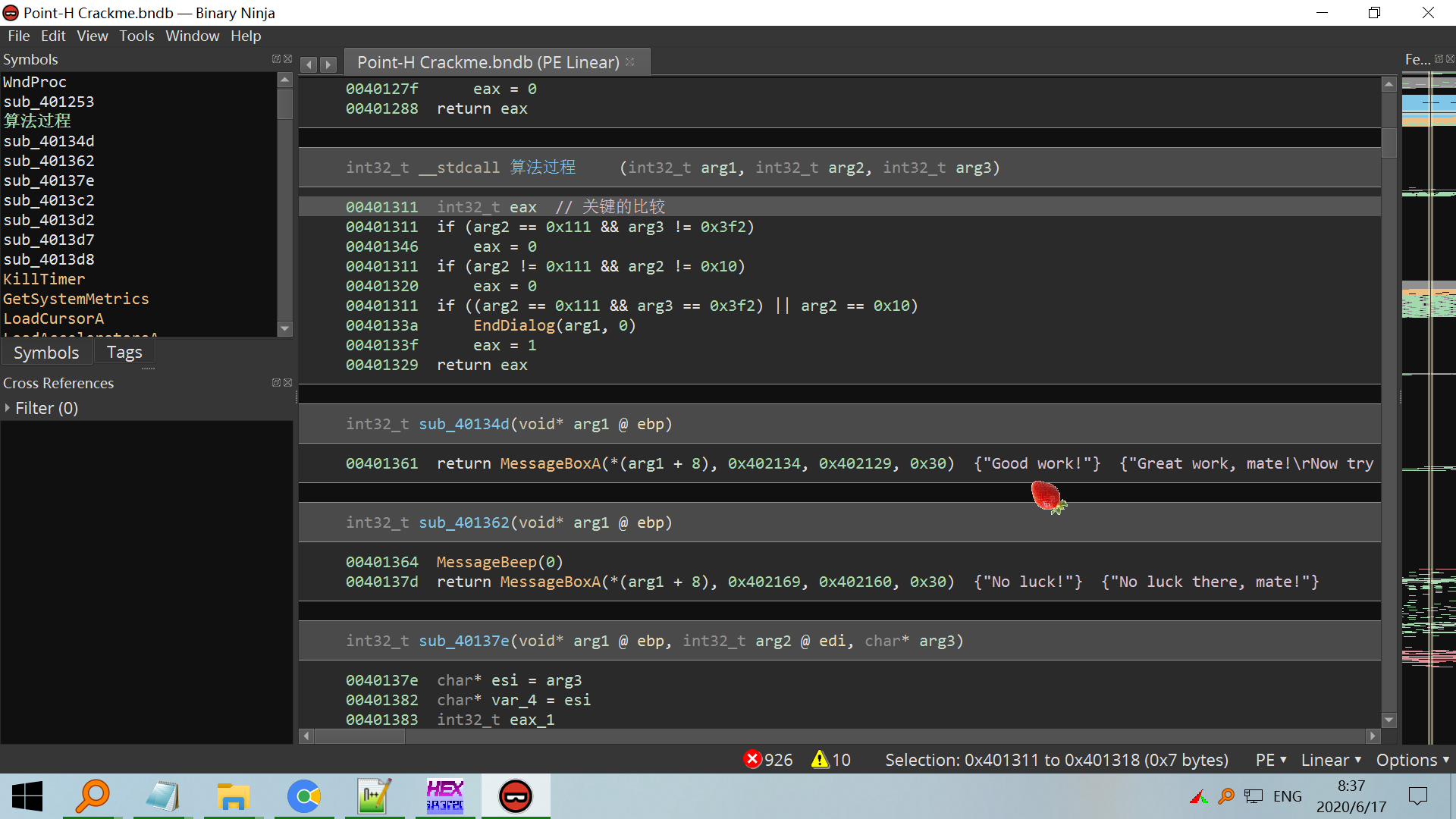The width and height of the screenshot is (1456, 819).
Task: Open the Options dropdown in status bar
Action: (1412, 760)
